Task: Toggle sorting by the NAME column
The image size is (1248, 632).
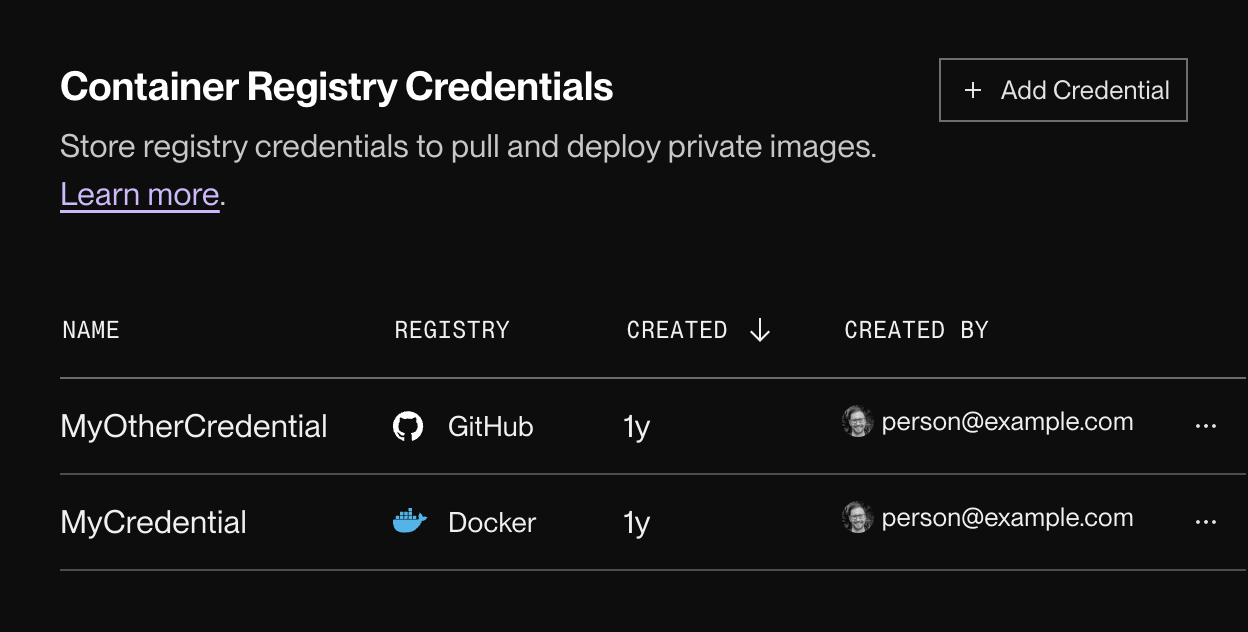Action: tap(90, 329)
